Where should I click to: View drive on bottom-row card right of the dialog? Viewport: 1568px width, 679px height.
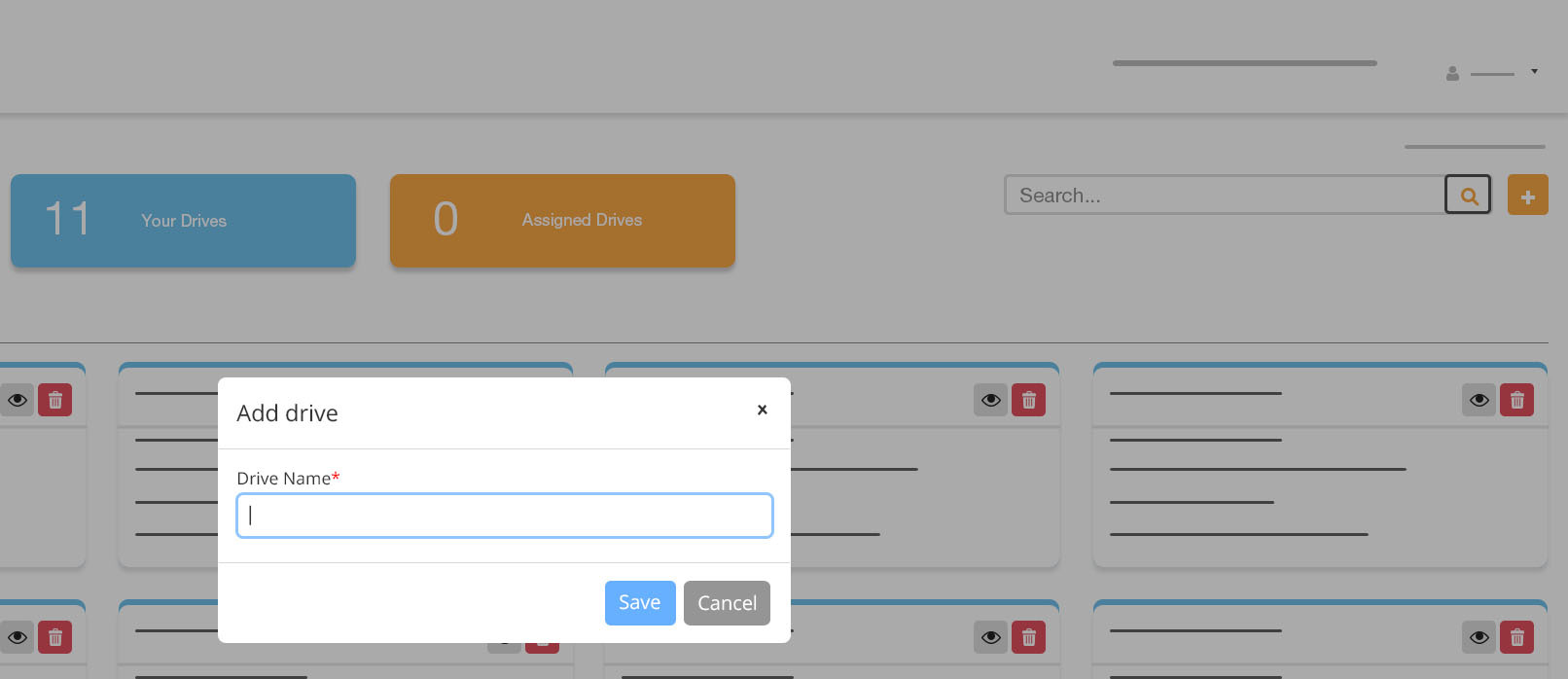(990, 637)
